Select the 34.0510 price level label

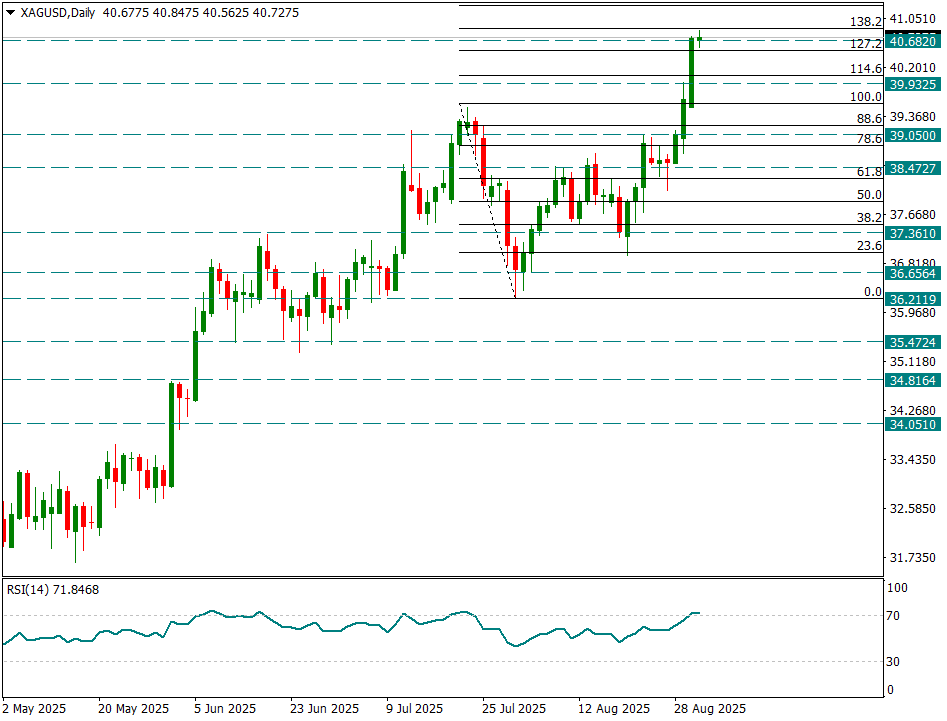pos(913,425)
